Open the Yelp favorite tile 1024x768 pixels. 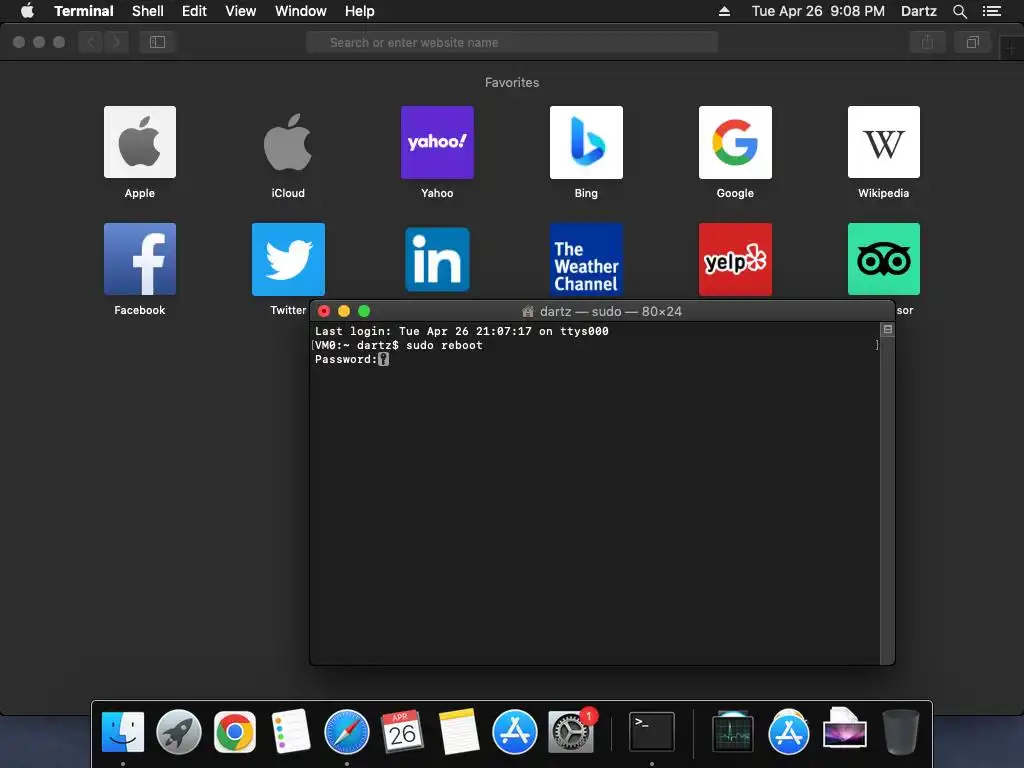[735, 259]
